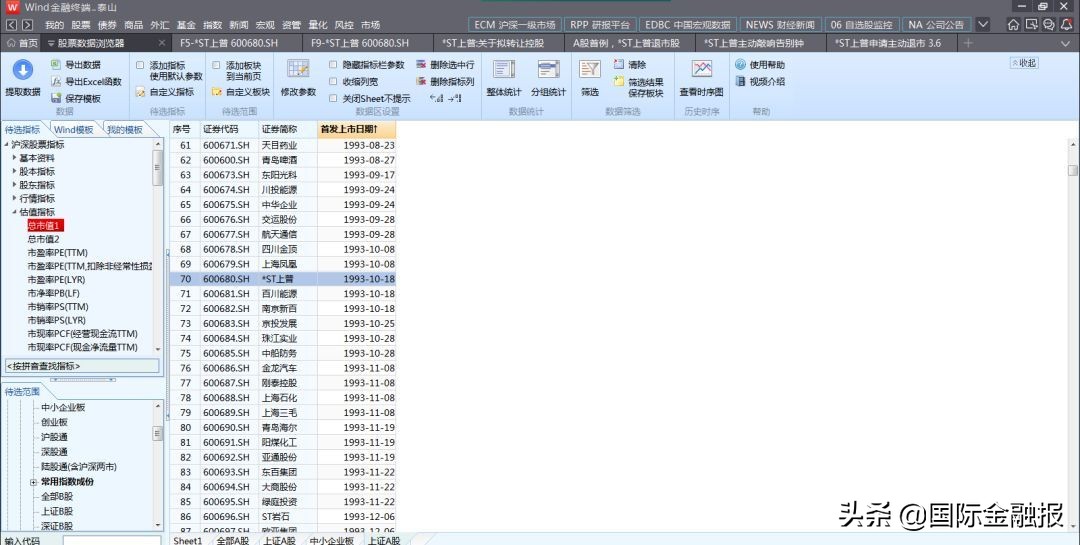Click the 中小企业板 sheet tab

pos(331,540)
